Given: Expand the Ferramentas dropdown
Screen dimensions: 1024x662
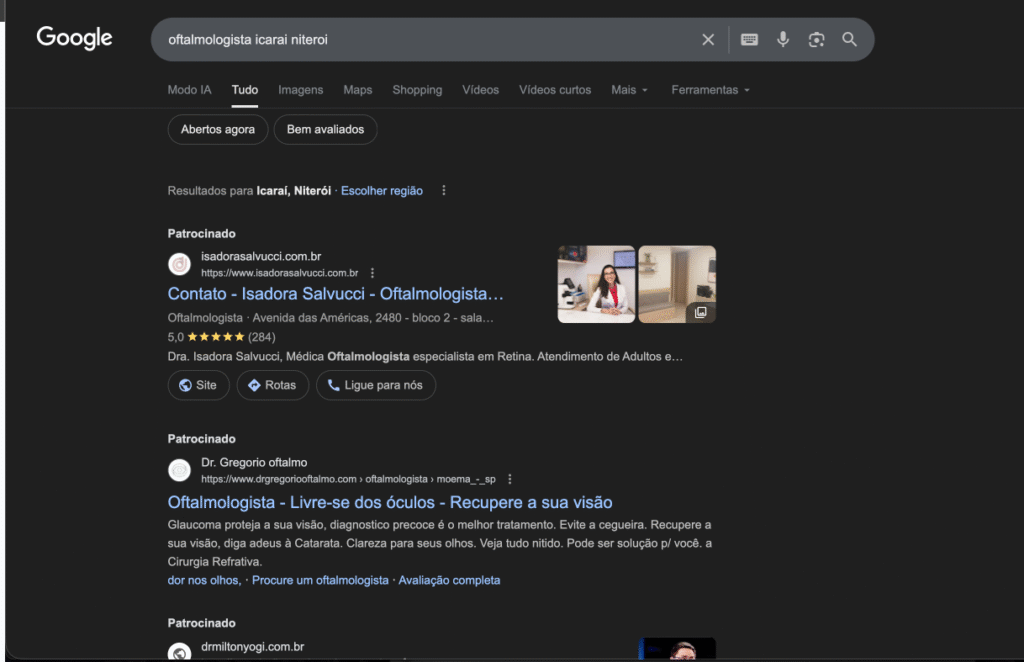Looking at the screenshot, I should point(711,90).
